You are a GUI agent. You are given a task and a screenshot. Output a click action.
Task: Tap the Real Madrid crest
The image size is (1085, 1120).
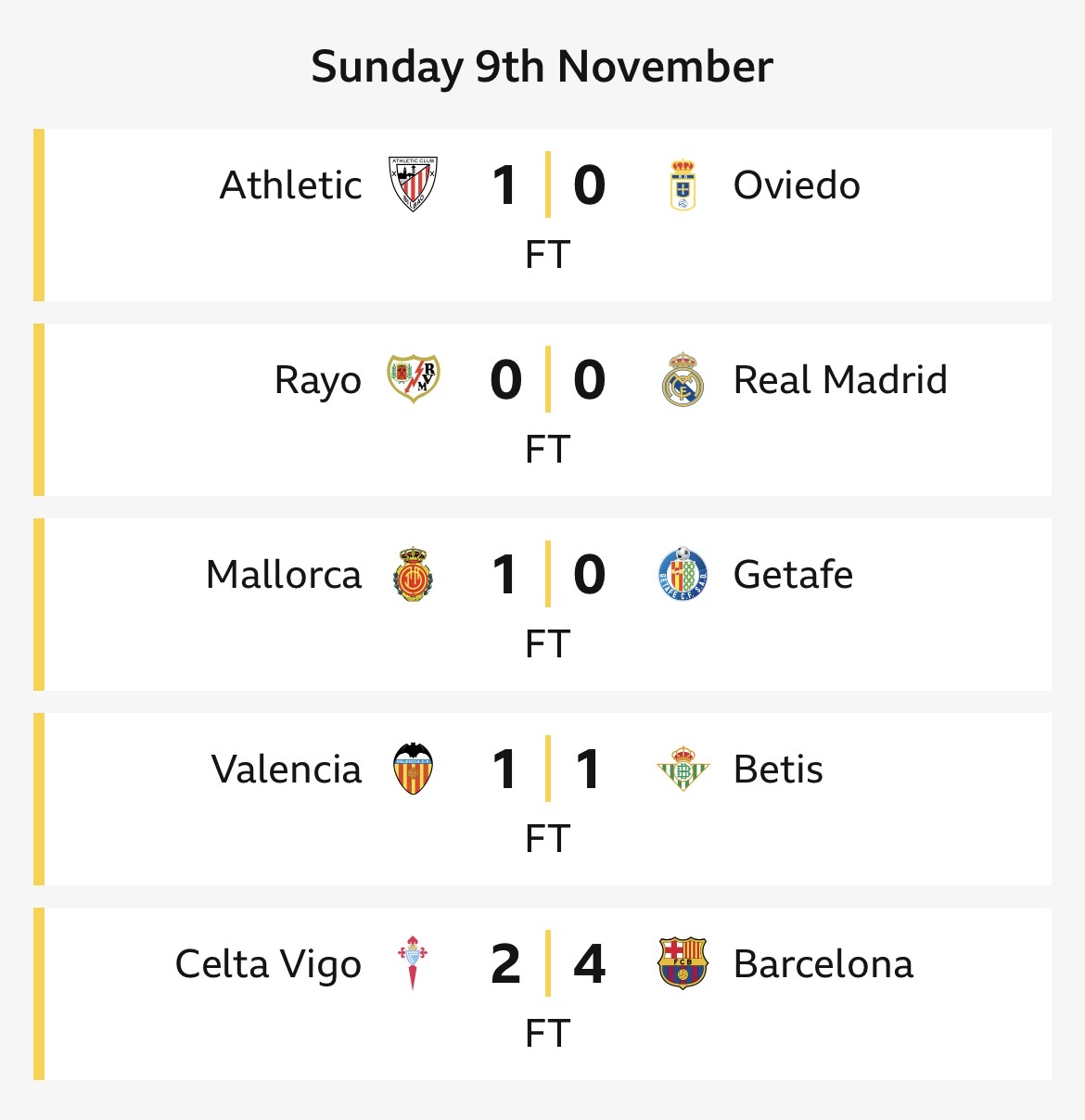(683, 379)
